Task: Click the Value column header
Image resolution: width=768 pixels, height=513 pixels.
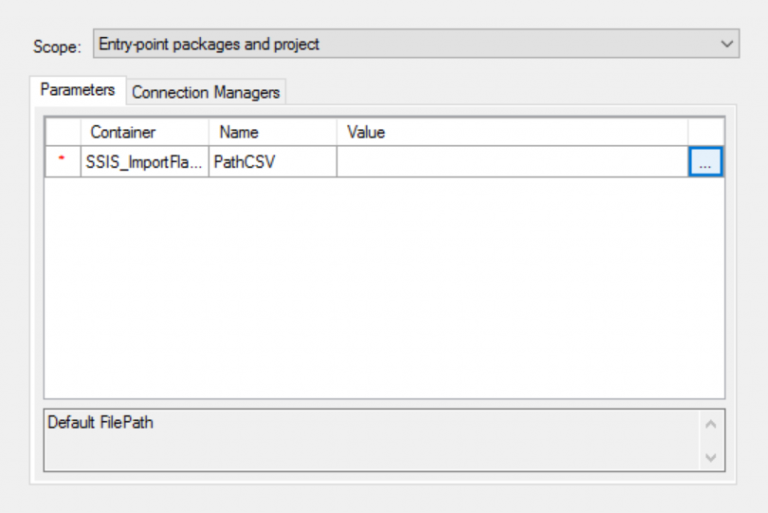Action: pos(511,132)
